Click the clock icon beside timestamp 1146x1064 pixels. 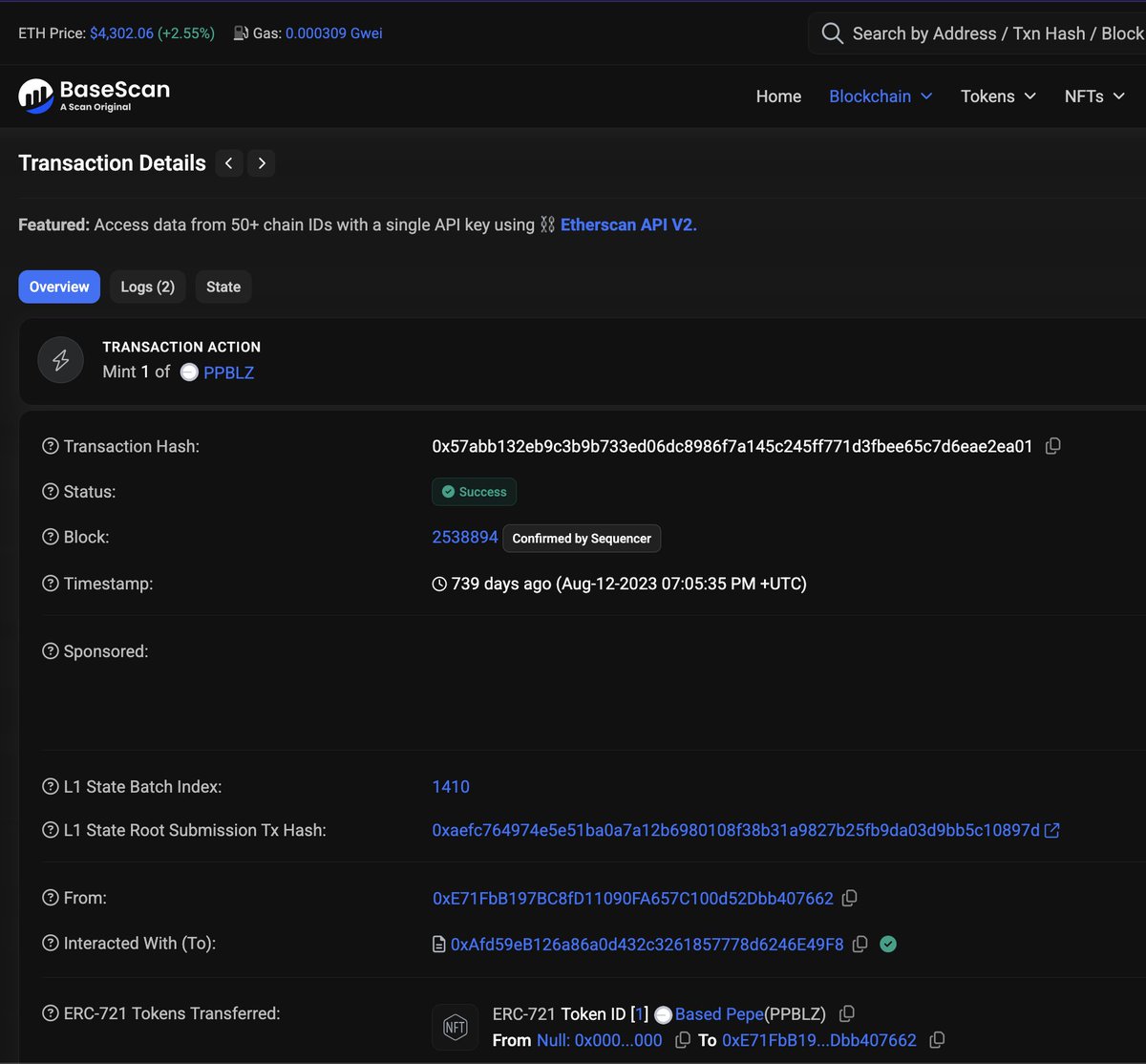point(439,584)
